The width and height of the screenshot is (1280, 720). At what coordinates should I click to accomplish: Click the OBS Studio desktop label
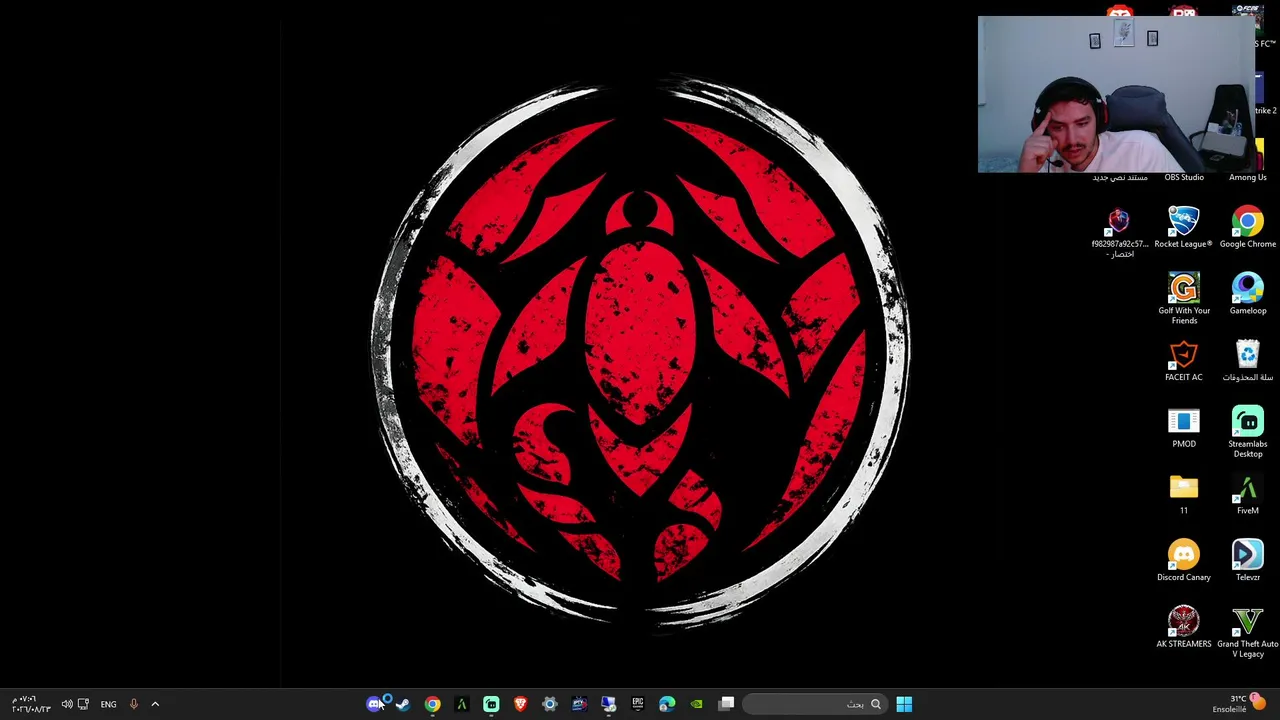coord(1184,177)
